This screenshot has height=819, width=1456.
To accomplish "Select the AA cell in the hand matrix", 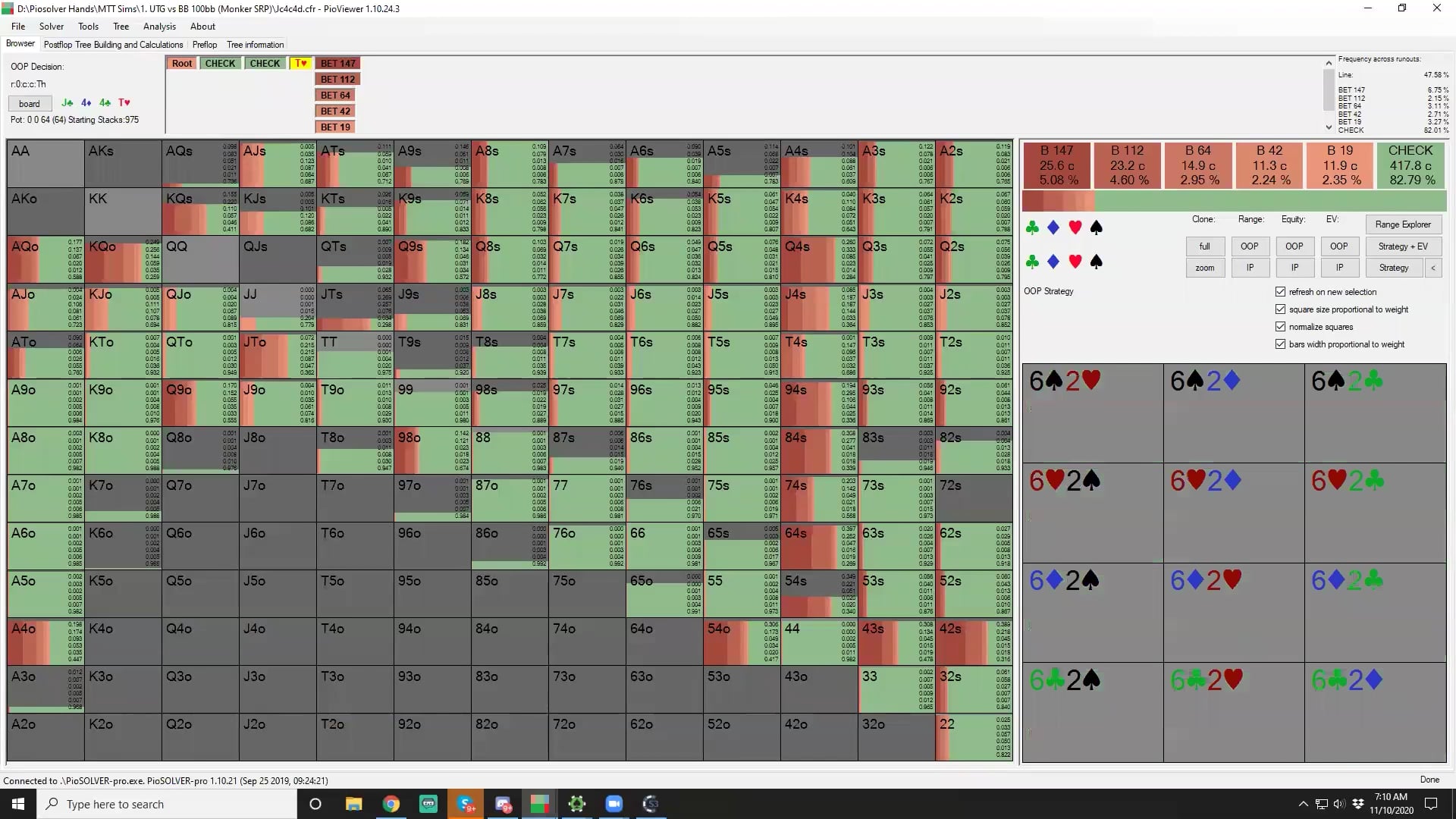I will click(x=44, y=163).
